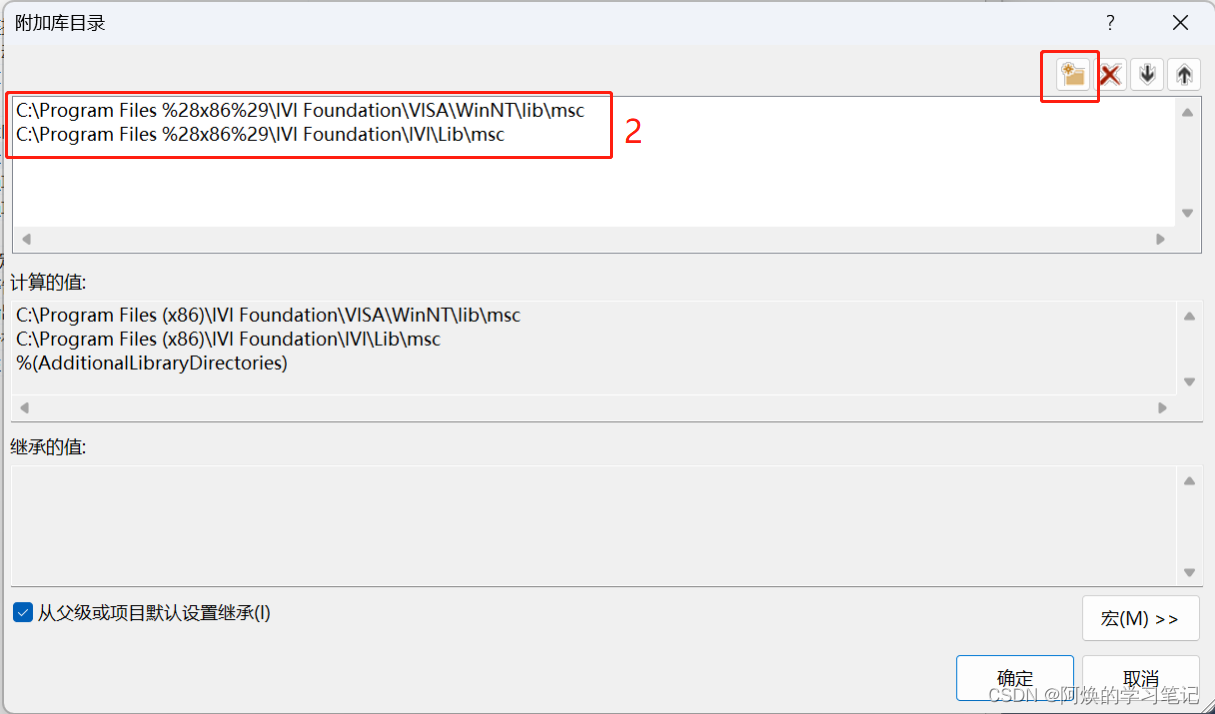Move selected line down with arrow icon
Screen dimensions: 1215x714
[x=1147, y=74]
